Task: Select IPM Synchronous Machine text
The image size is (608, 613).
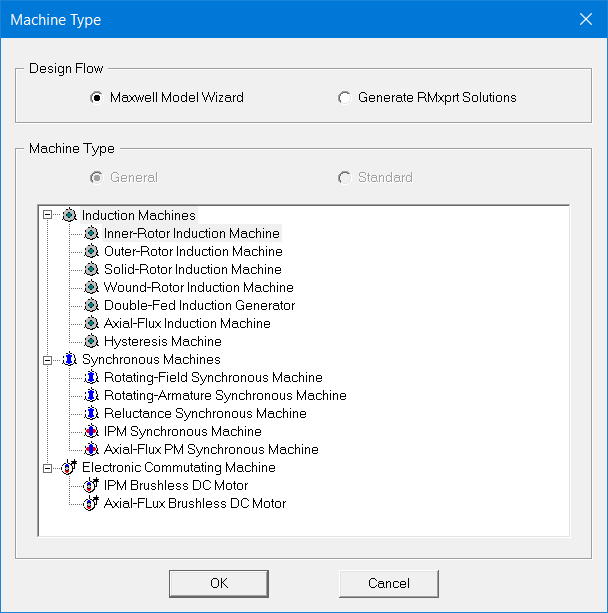Action: (183, 431)
